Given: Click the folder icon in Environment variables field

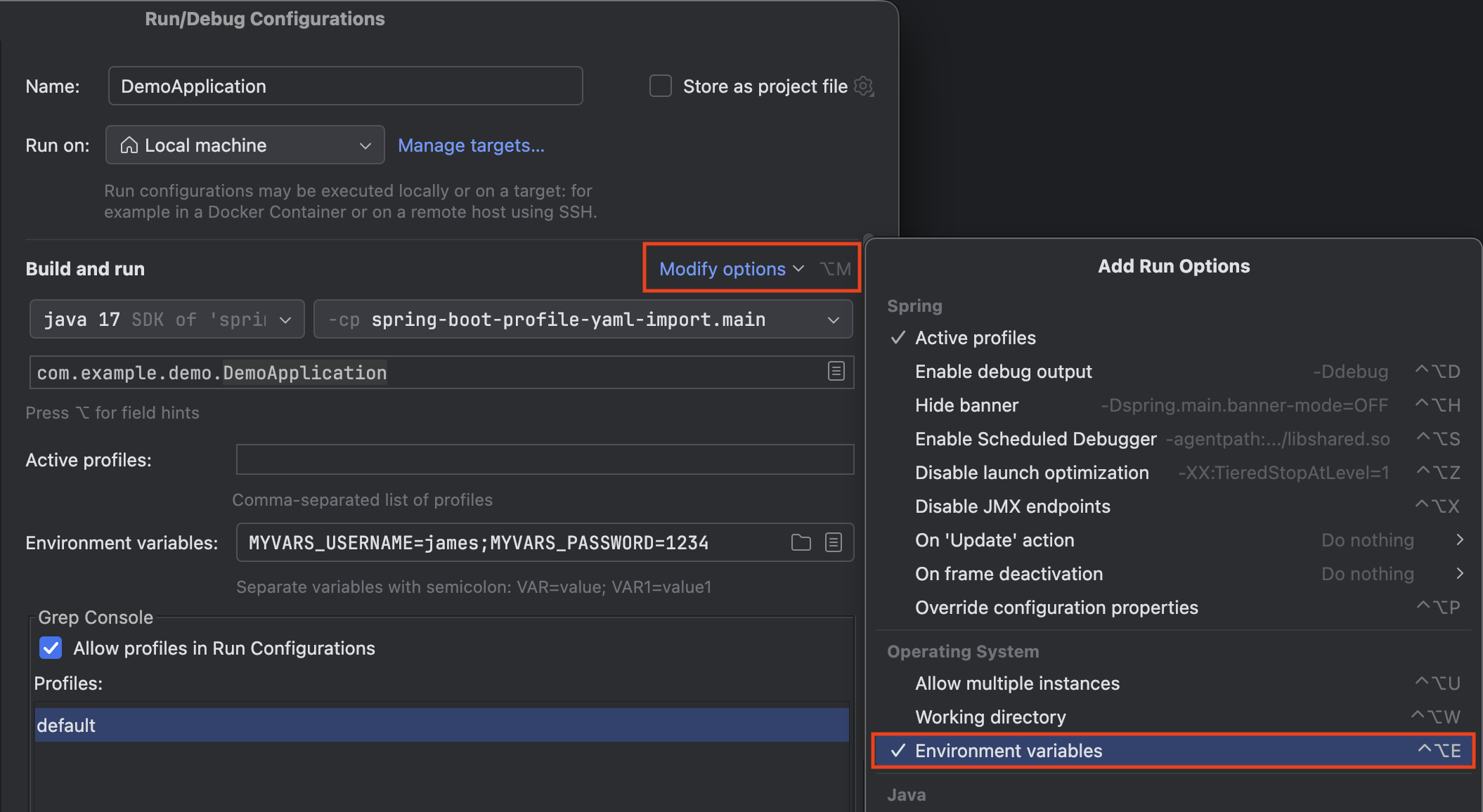Looking at the screenshot, I should (801, 542).
